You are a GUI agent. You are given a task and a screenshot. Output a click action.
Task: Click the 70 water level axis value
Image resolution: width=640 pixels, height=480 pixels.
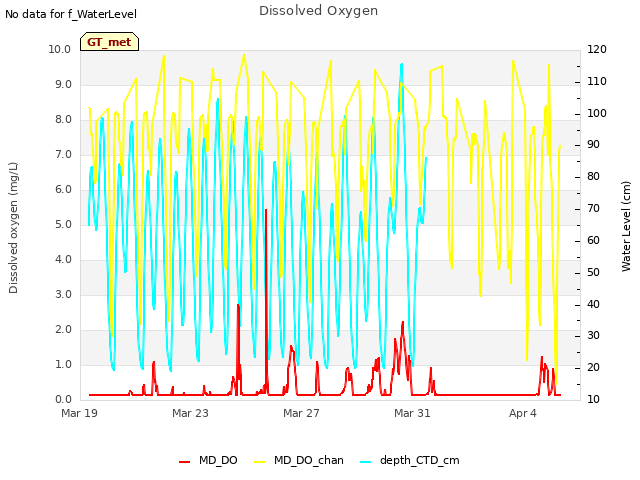click(x=593, y=209)
